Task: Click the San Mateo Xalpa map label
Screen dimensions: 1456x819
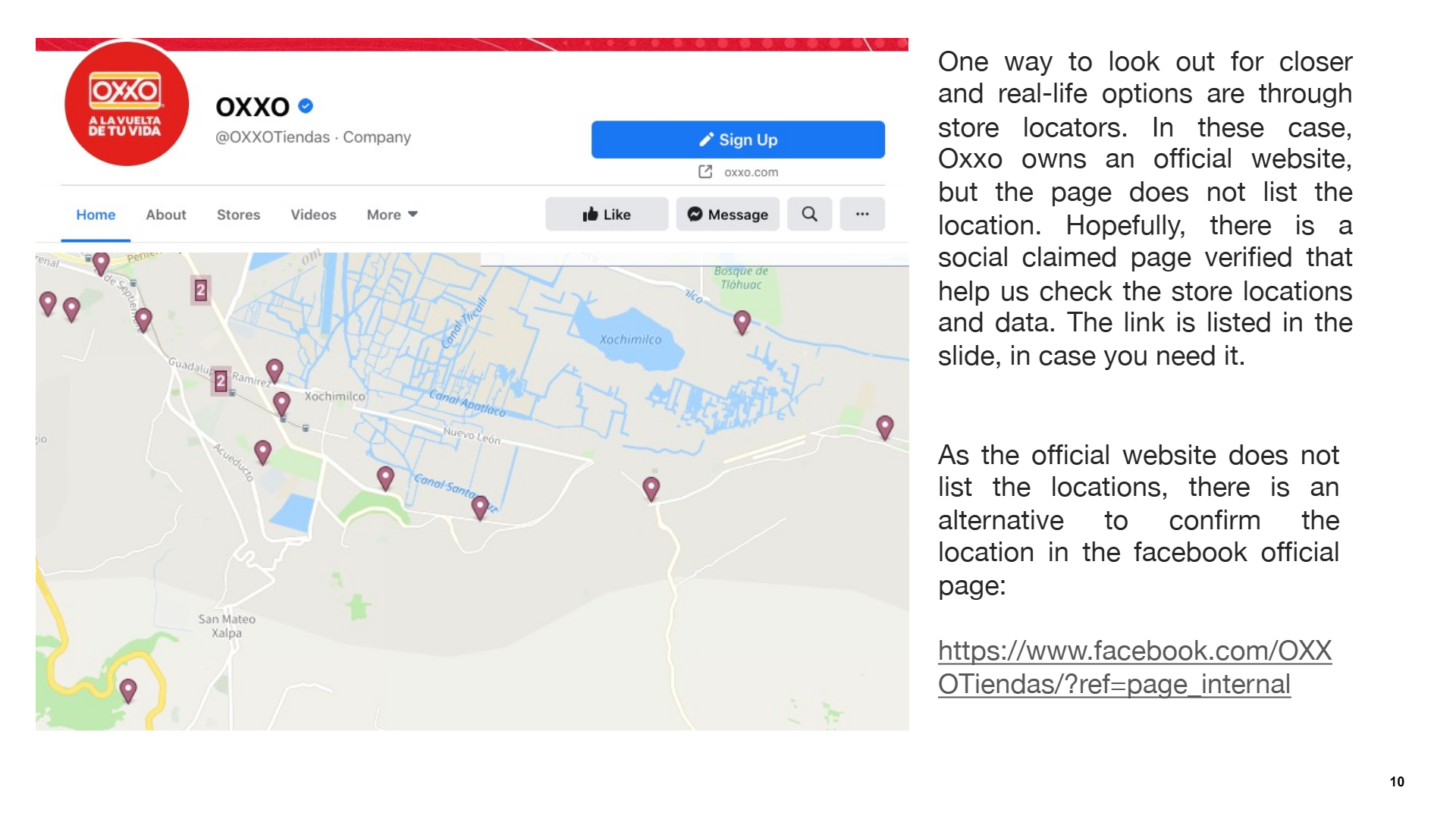Action: (x=227, y=626)
